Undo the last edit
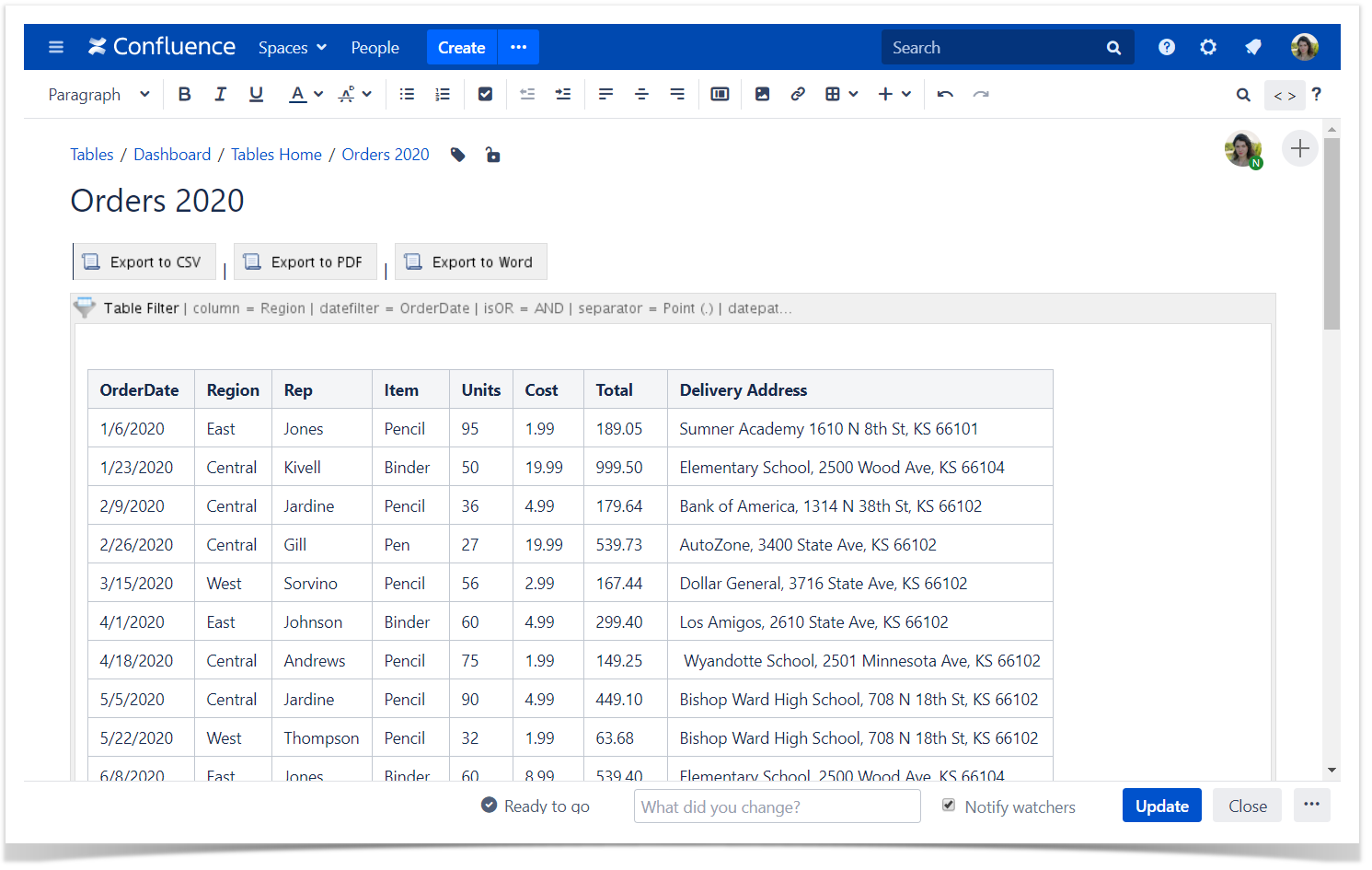Image resolution: width=1372 pixels, height=870 pixels. pos(945,94)
